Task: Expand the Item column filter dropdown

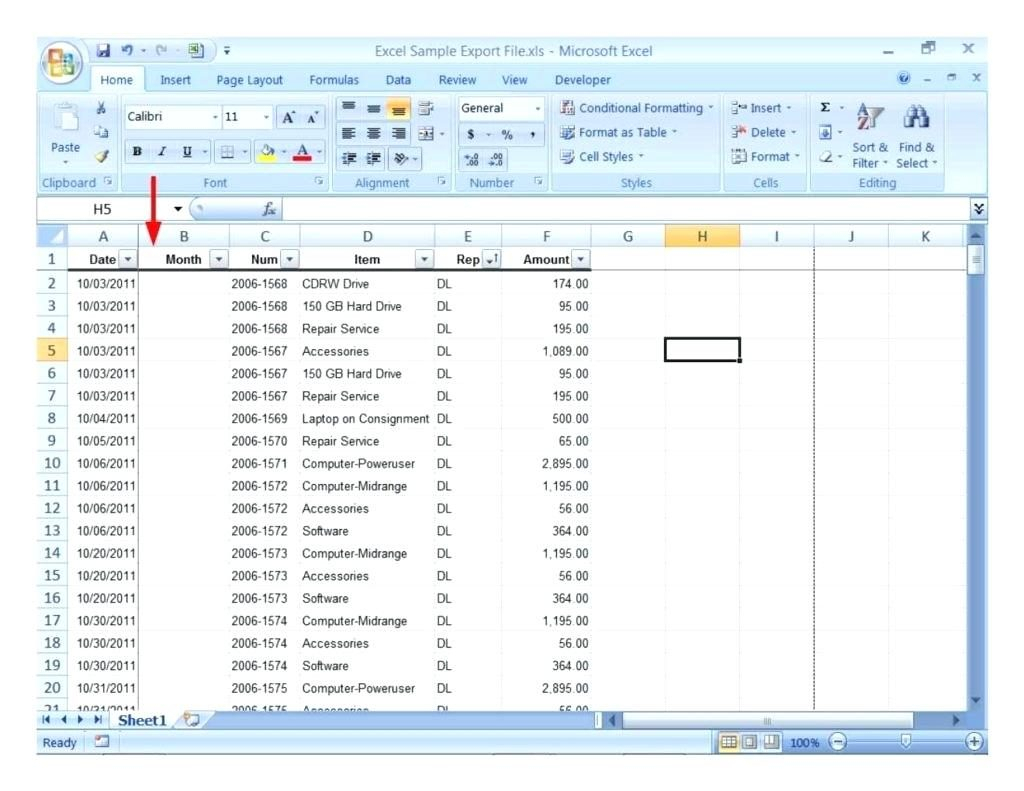Action: point(424,260)
